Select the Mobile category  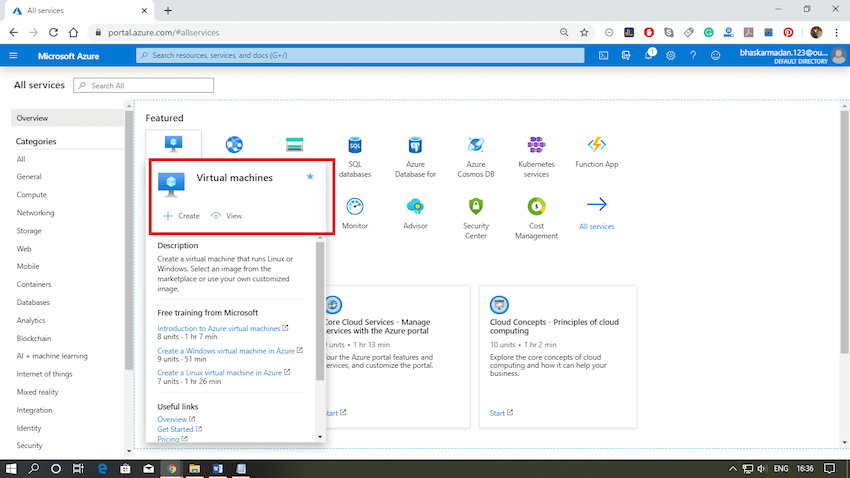(28, 266)
